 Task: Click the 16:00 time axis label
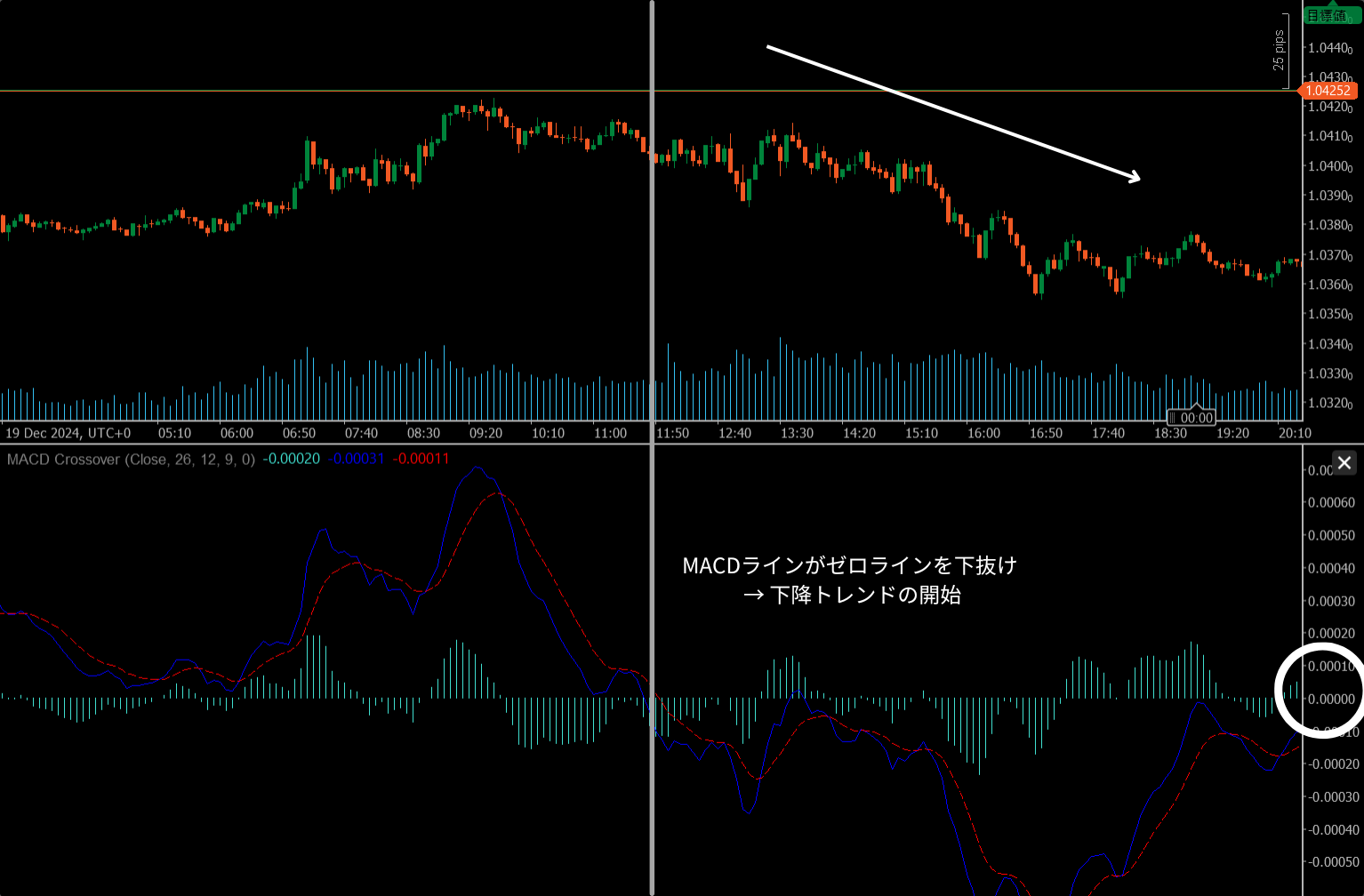(x=983, y=434)
